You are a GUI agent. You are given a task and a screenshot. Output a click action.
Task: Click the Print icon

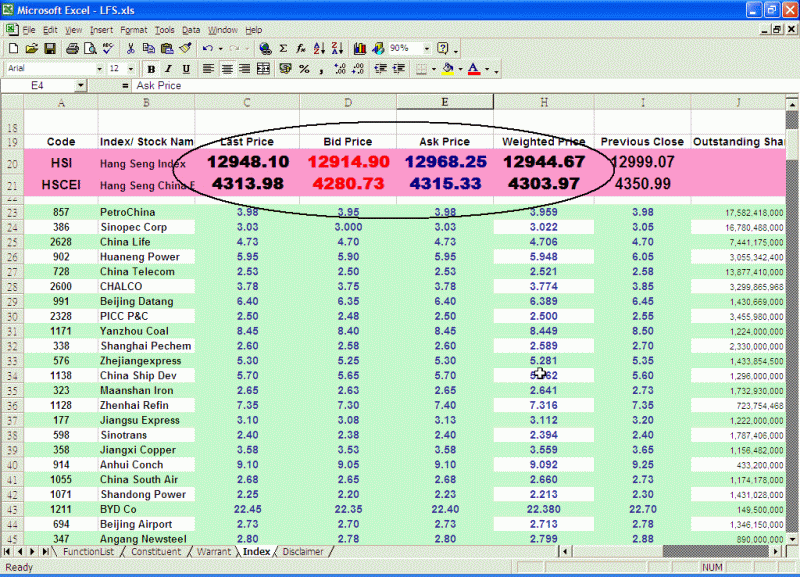(x=72, y=48)
